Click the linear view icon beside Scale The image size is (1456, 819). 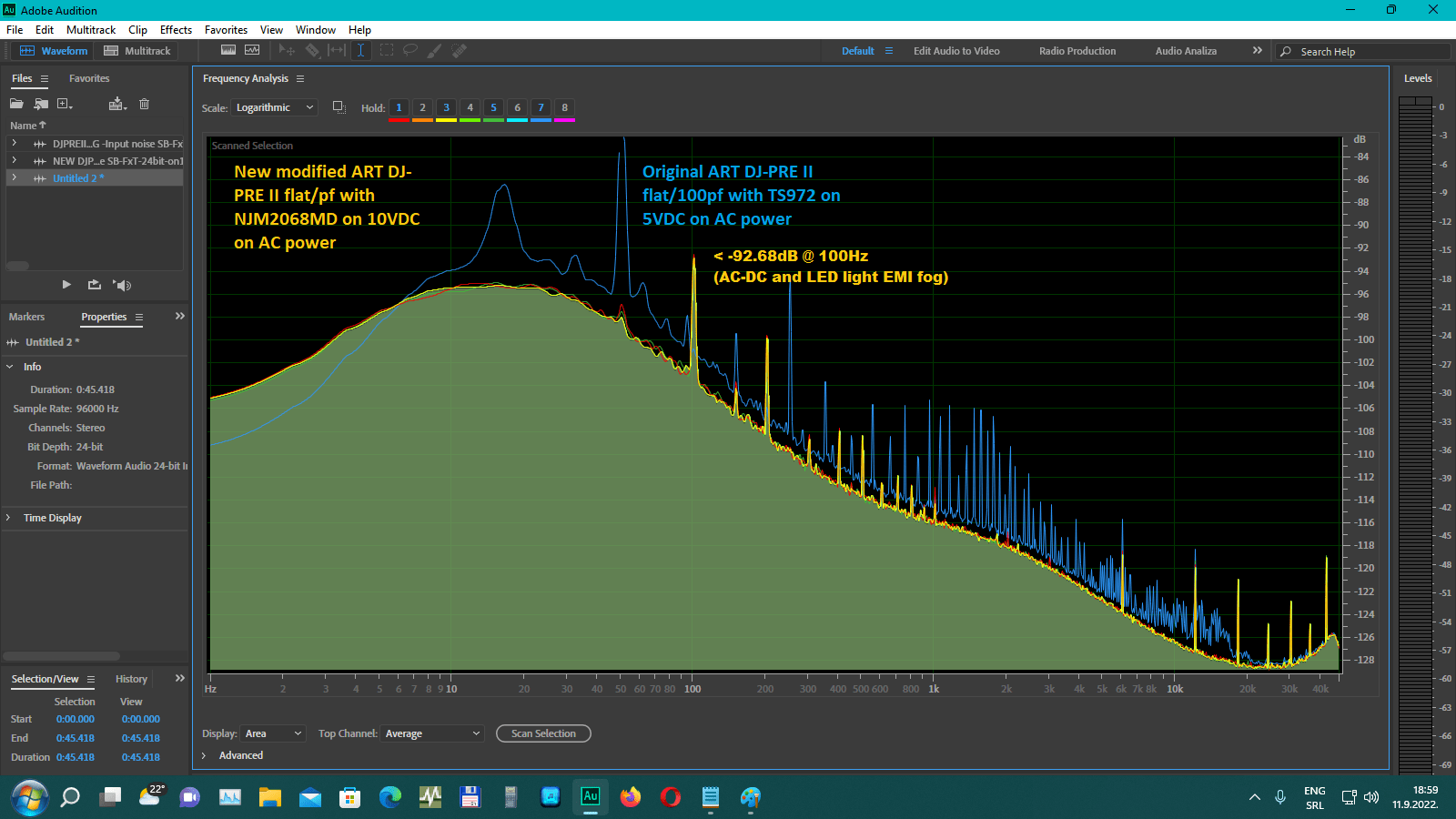click(x=339, y=107)
